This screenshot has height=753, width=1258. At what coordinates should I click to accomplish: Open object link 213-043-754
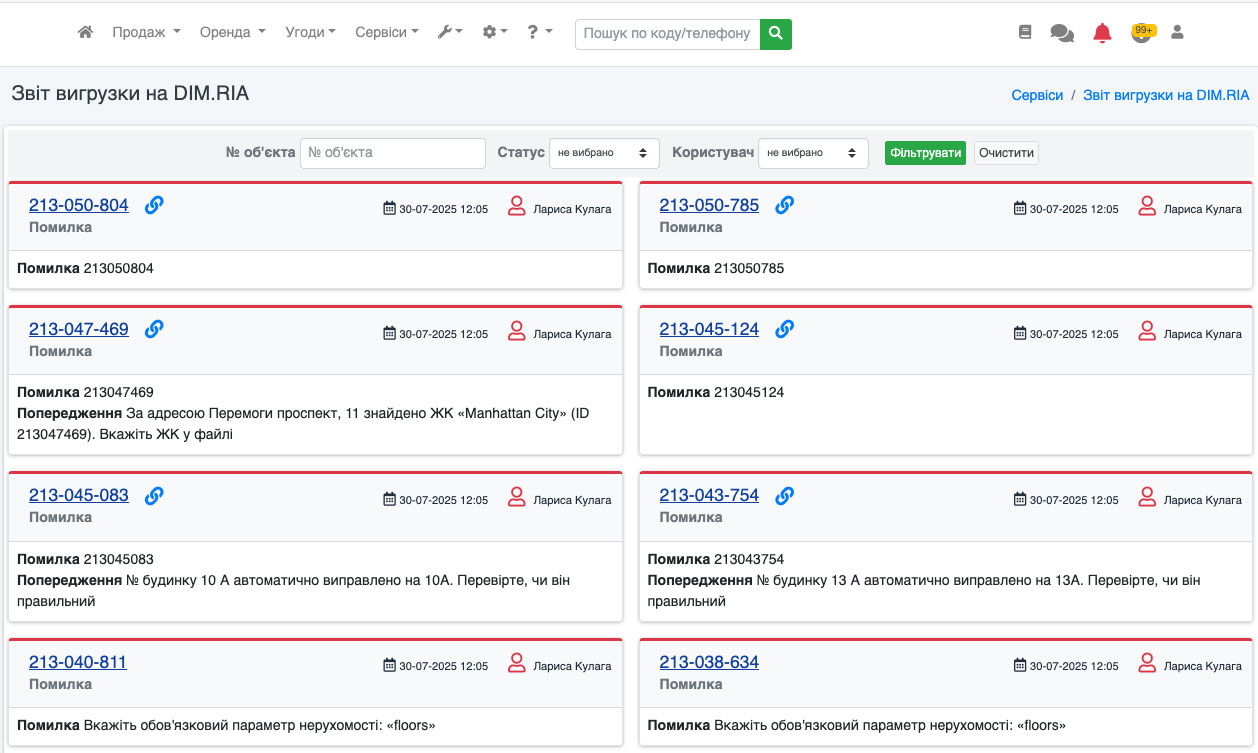coord(709,495)
